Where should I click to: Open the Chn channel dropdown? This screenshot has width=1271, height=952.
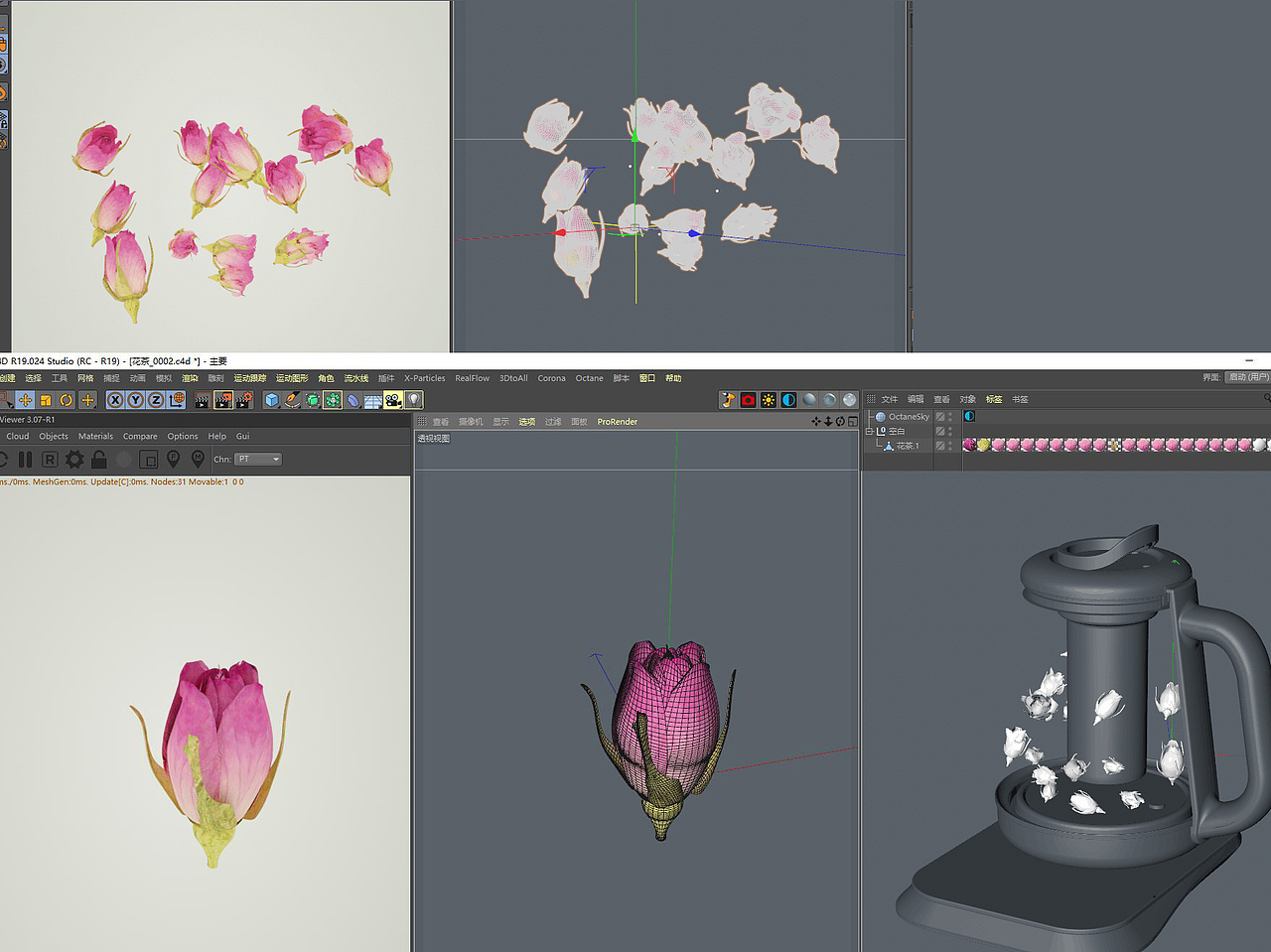tap(258, 459)
